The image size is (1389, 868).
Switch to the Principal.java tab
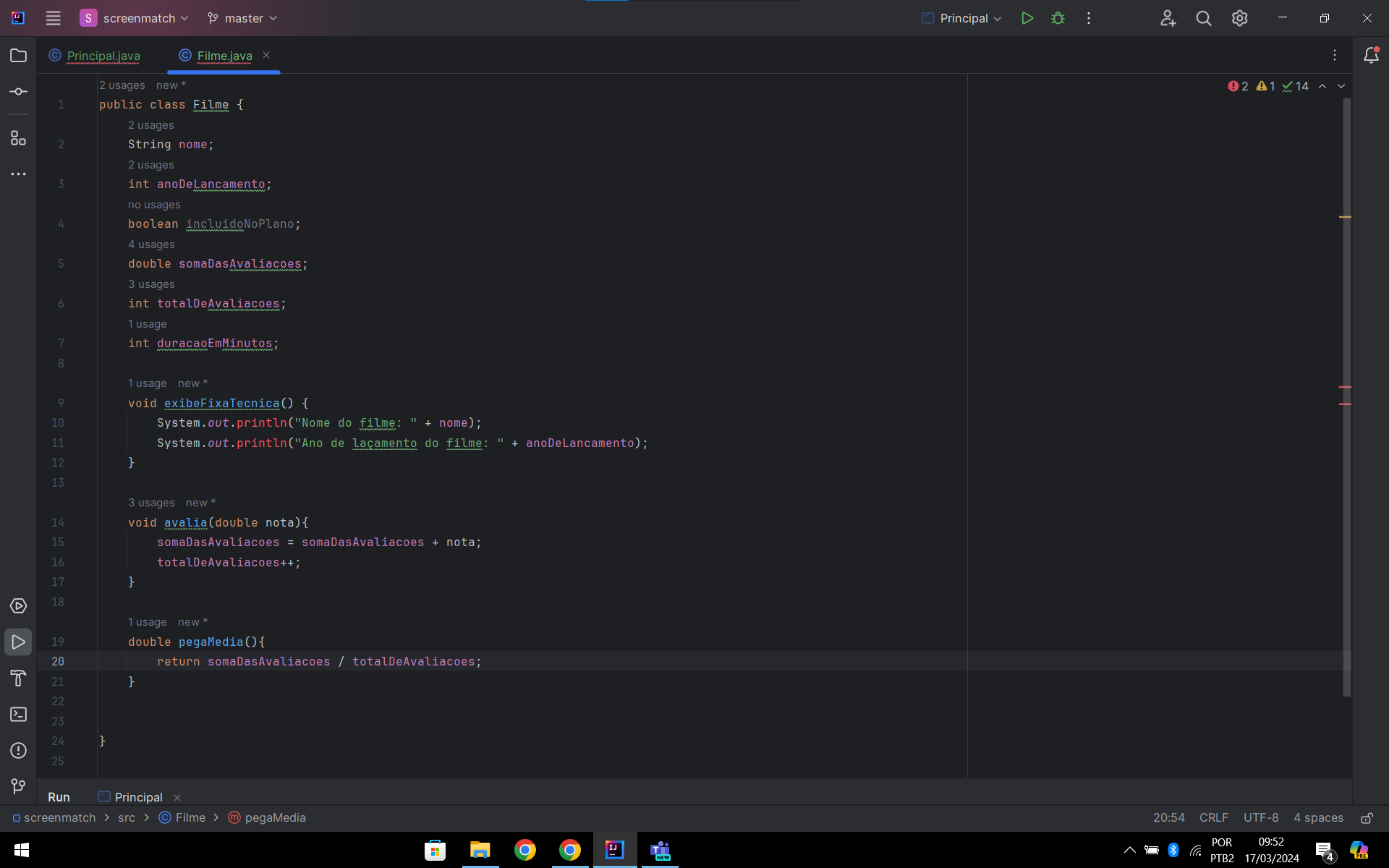[95, 56]
